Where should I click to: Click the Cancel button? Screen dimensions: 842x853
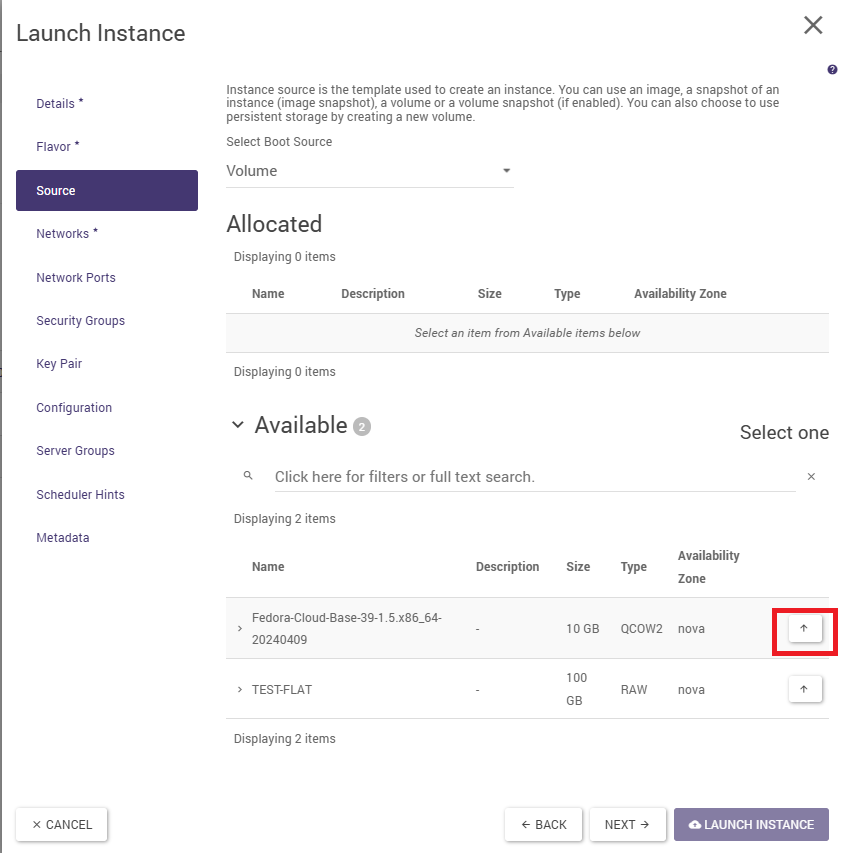coord(62,825)
